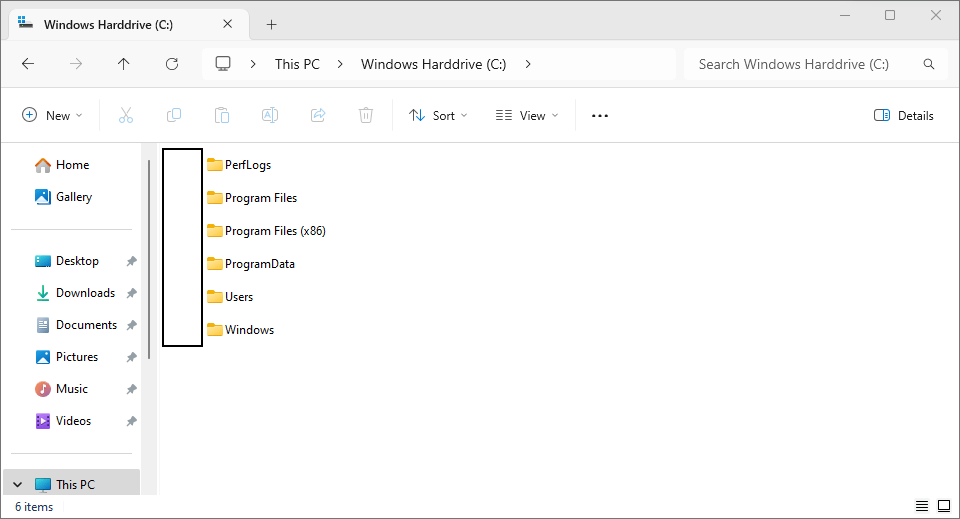This screenshot has width=960, height=519.
Task: Click the Share icon in toolbar
Action: (318, 115)
